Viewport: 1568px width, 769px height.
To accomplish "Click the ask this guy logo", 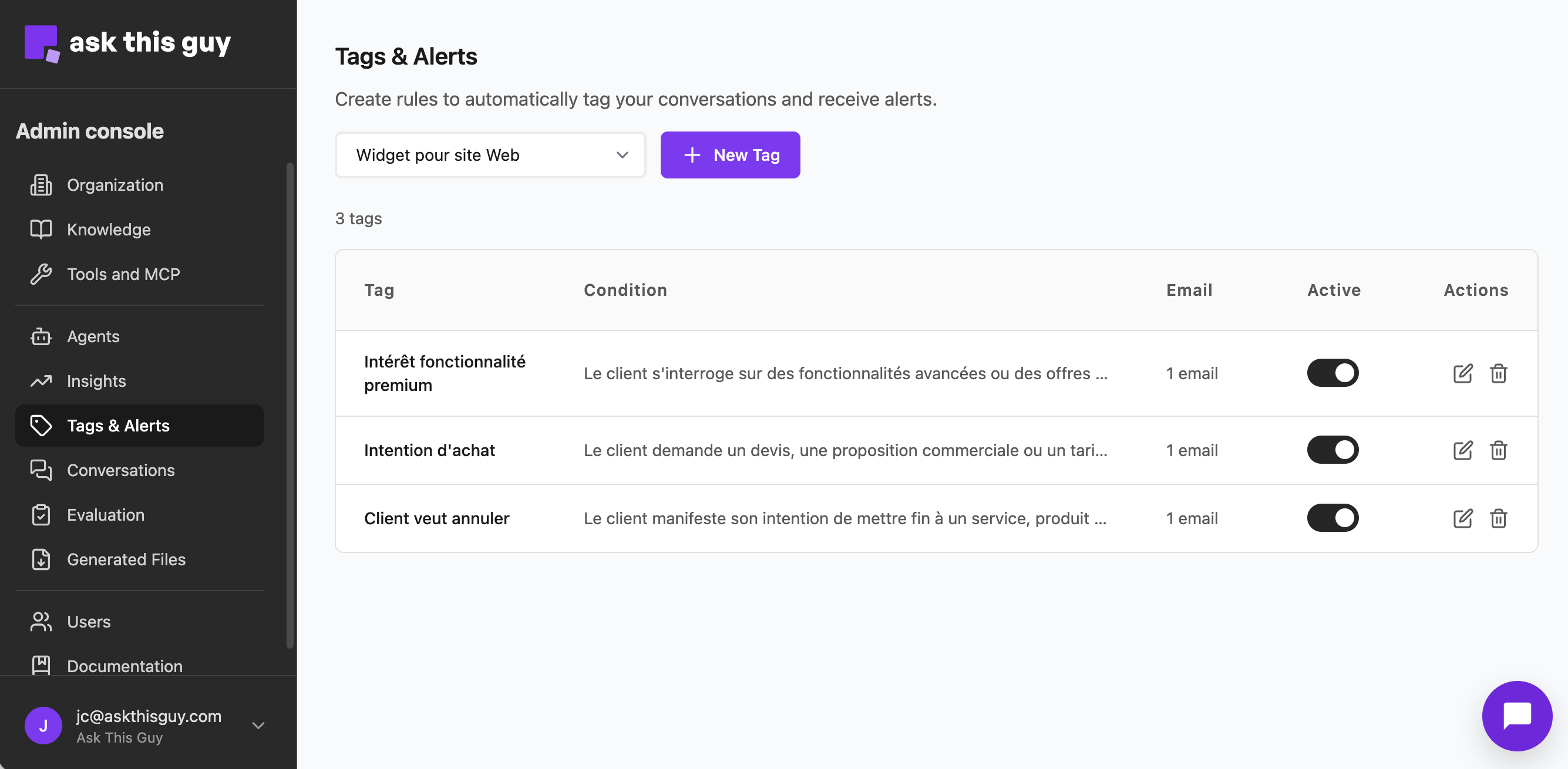I will coord(128,43).
